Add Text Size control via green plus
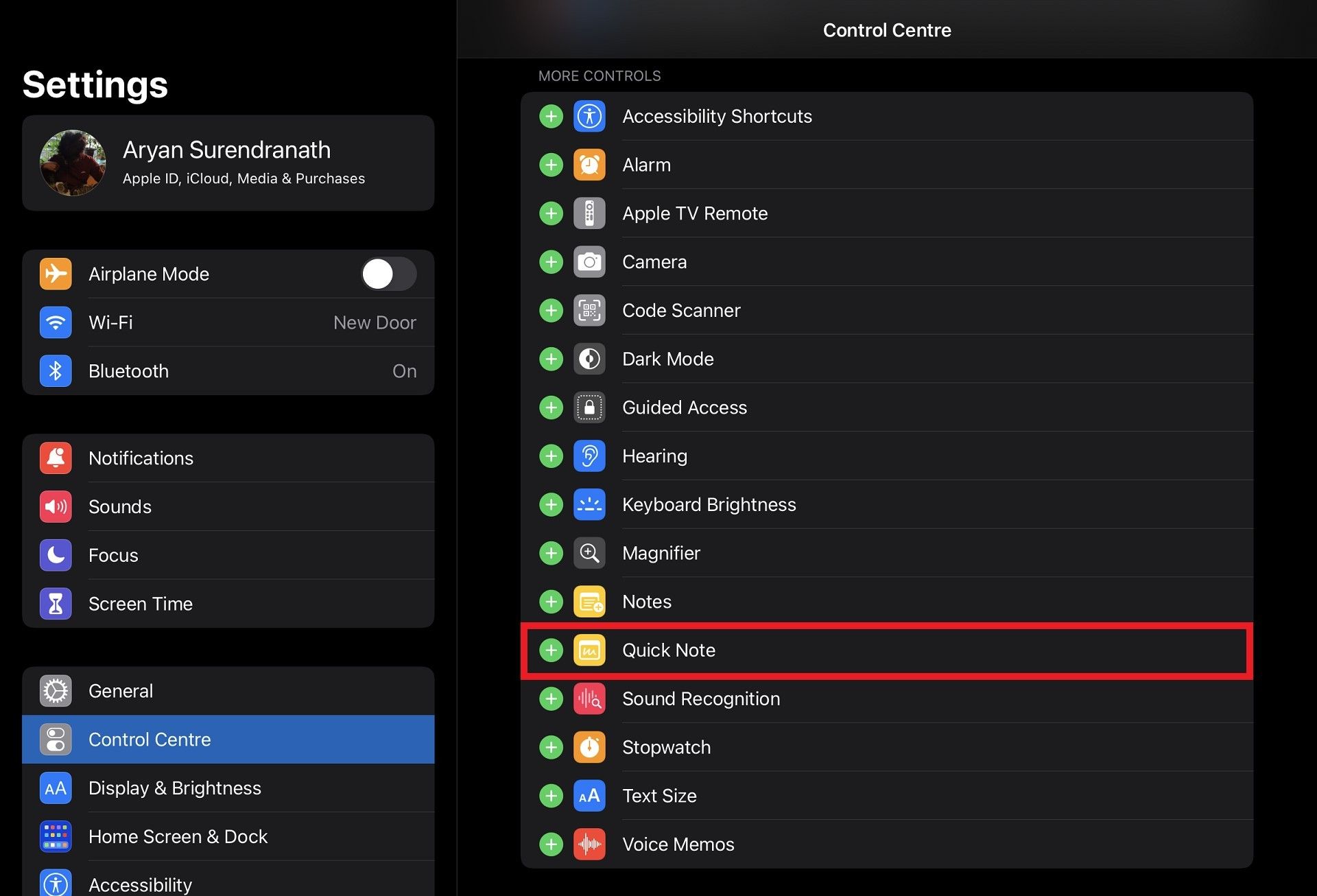The height and width of the screenshot is (896, 1317). click(x=551, y=796)
